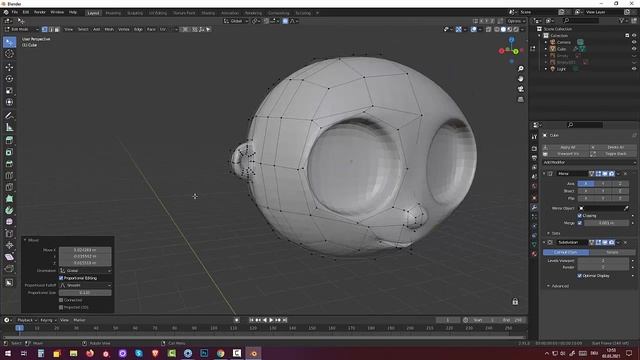Click the viewport zoom magnifier icon
Image resolution: width=640 pixels, height=360 pixels.
(x=521, y=69)
